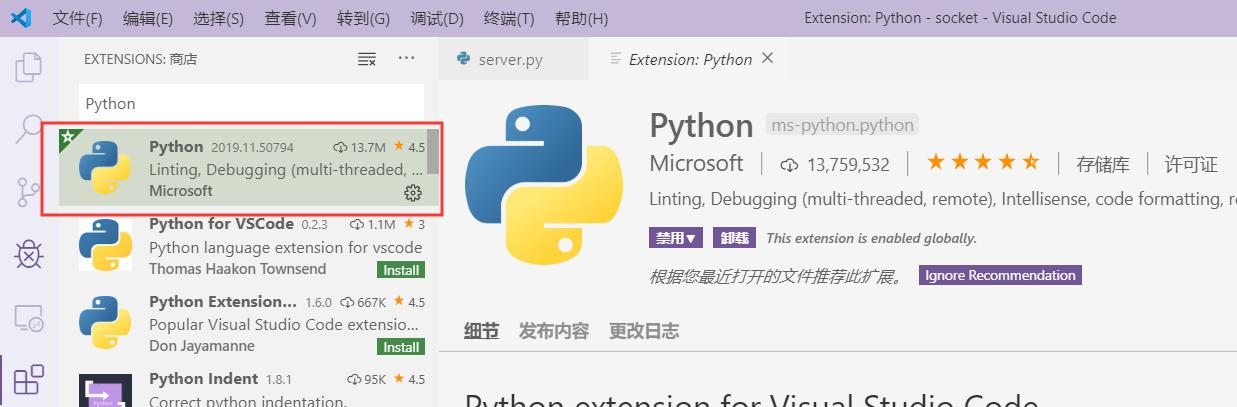Click Don Jayamanne publisher name
The height and width of the screenshot is (407, 1237).
click(202, 346)
